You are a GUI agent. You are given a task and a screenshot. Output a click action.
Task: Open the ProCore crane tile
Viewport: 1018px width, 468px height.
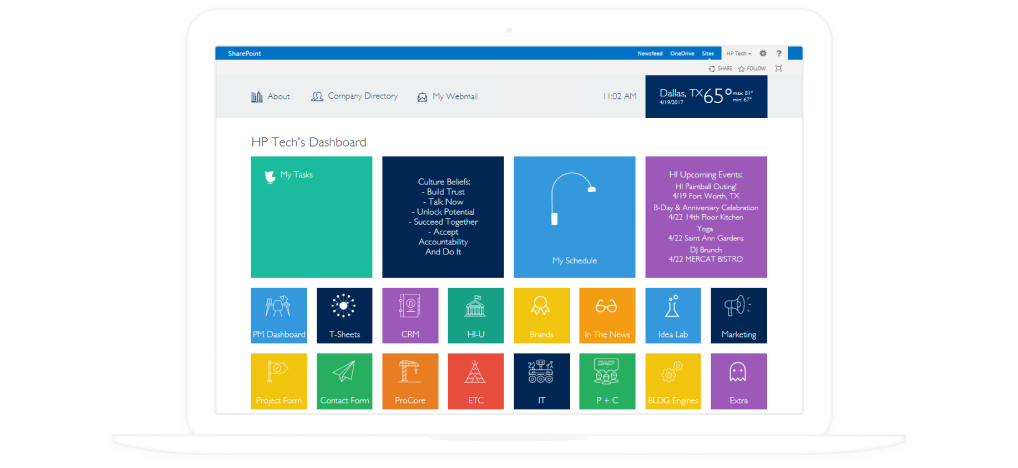coord(410,381)
